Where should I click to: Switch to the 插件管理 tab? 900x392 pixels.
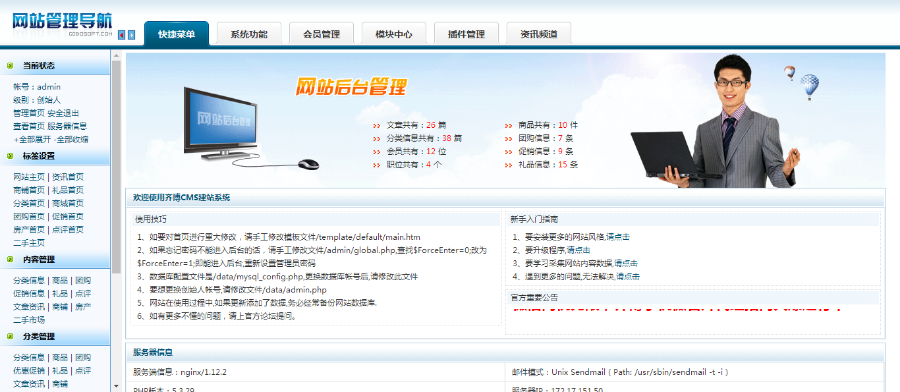click(466, 34)
